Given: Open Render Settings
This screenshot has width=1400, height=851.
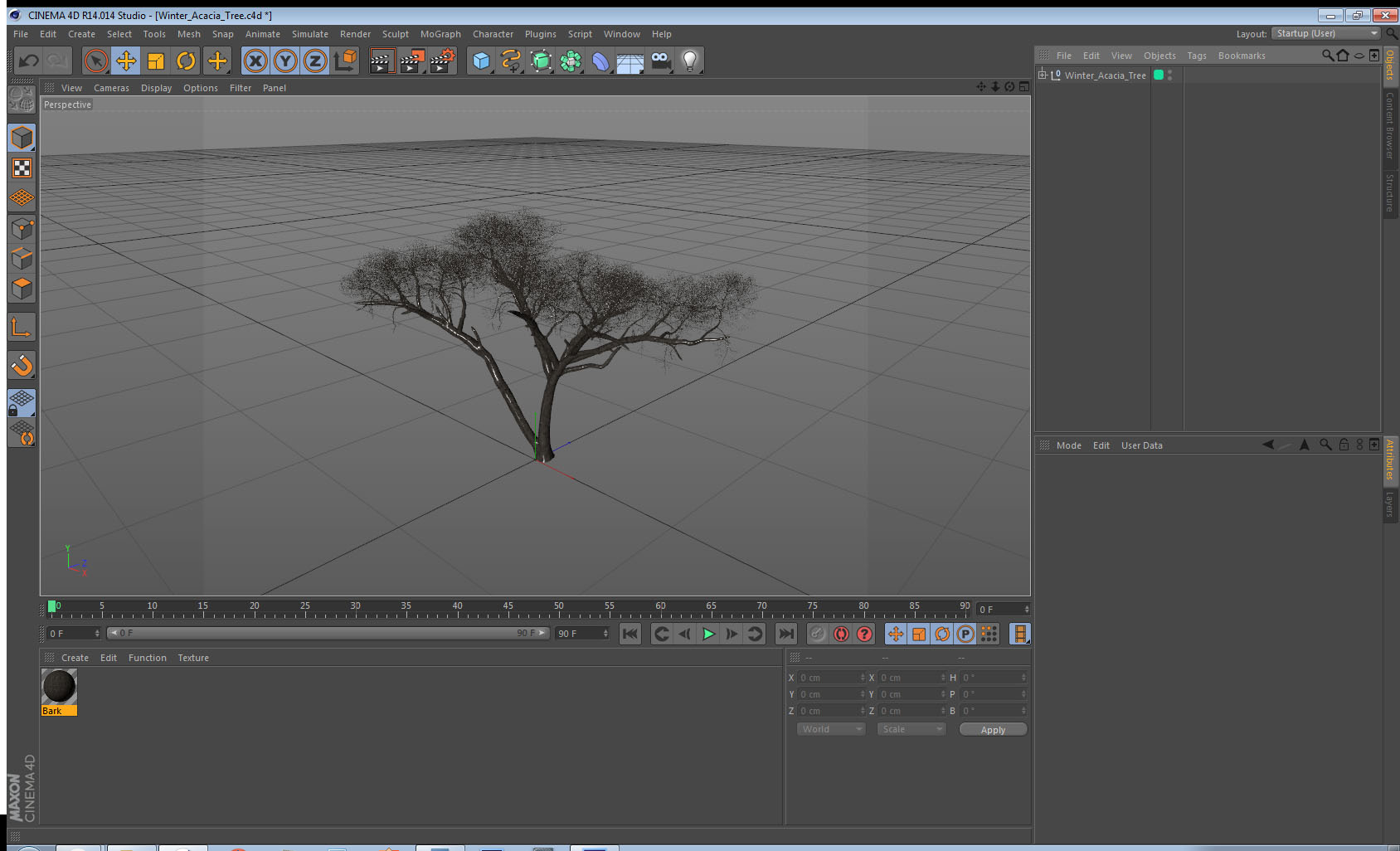Looking at the screenshot, I should click(x=442, y=61).
